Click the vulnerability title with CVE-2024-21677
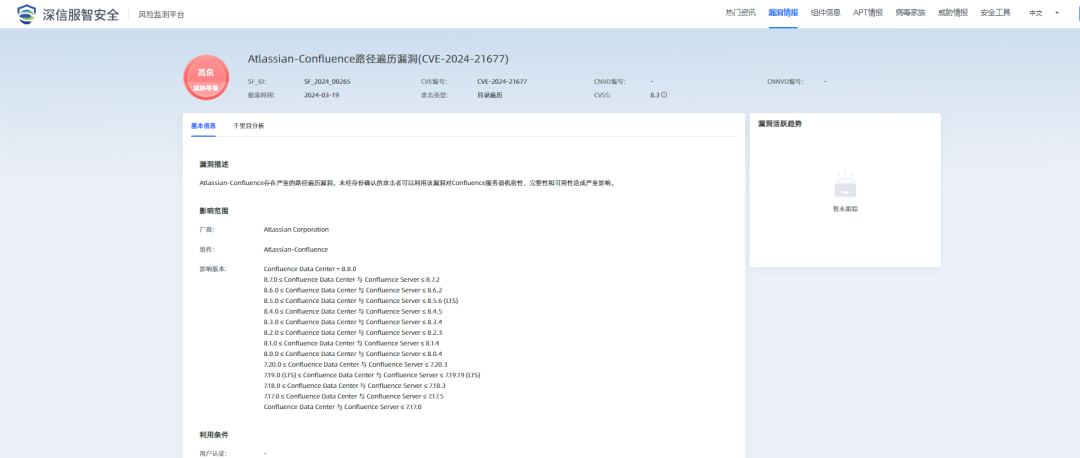 (378, 59)
